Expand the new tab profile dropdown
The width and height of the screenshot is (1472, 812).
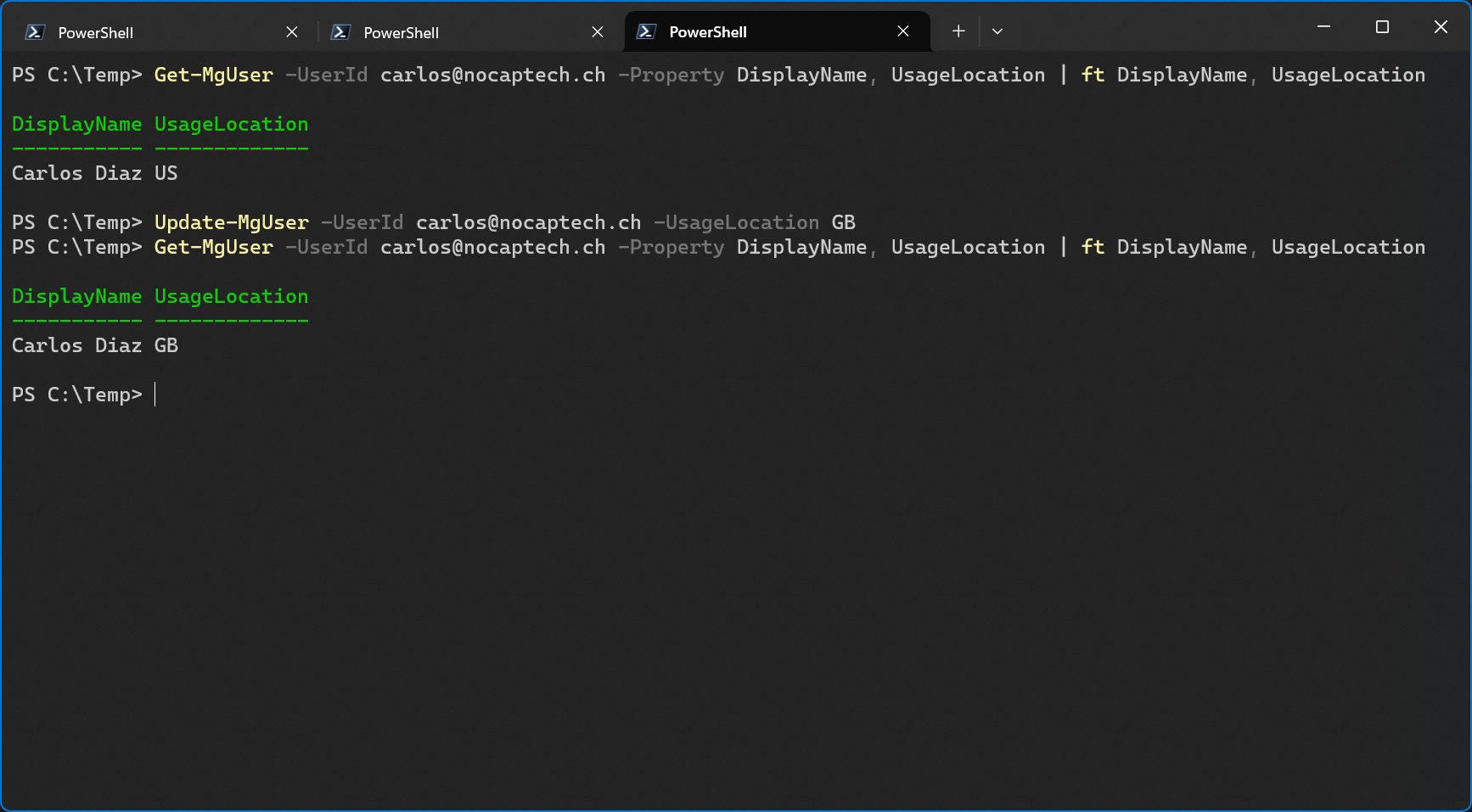(997, 31)
